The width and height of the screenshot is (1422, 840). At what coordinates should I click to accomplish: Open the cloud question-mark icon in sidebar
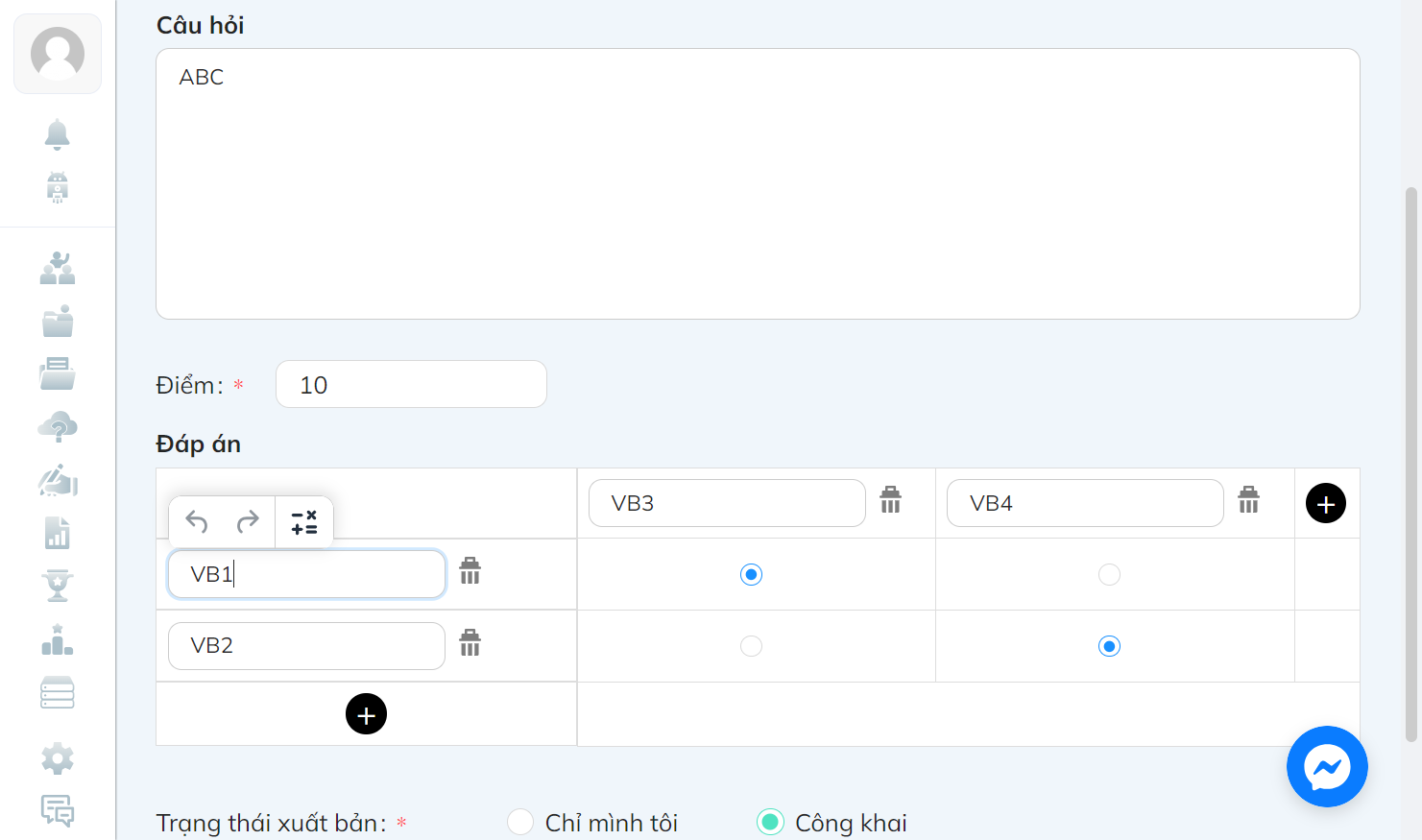click(x=58, y=426)
